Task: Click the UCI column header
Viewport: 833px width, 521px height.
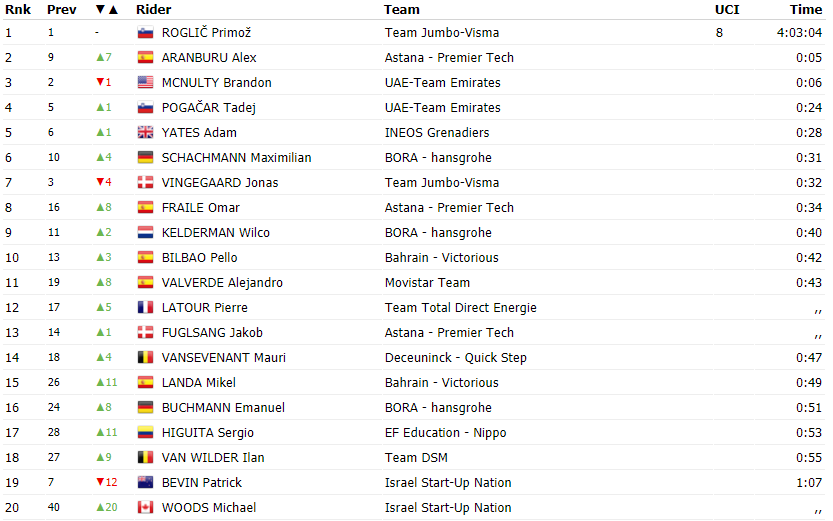Action: (727, 10)
